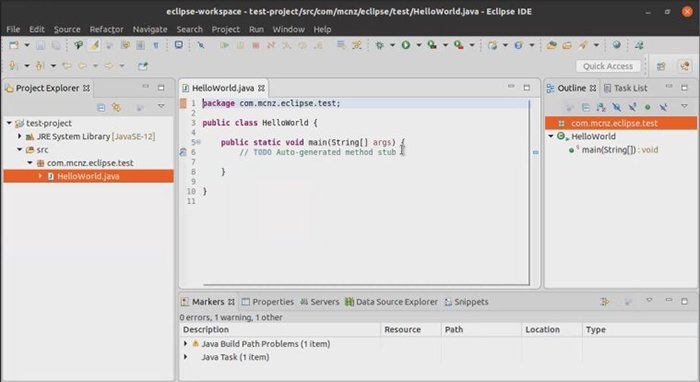Click the New Java Class toolbar icon

(x=518, y=45)
